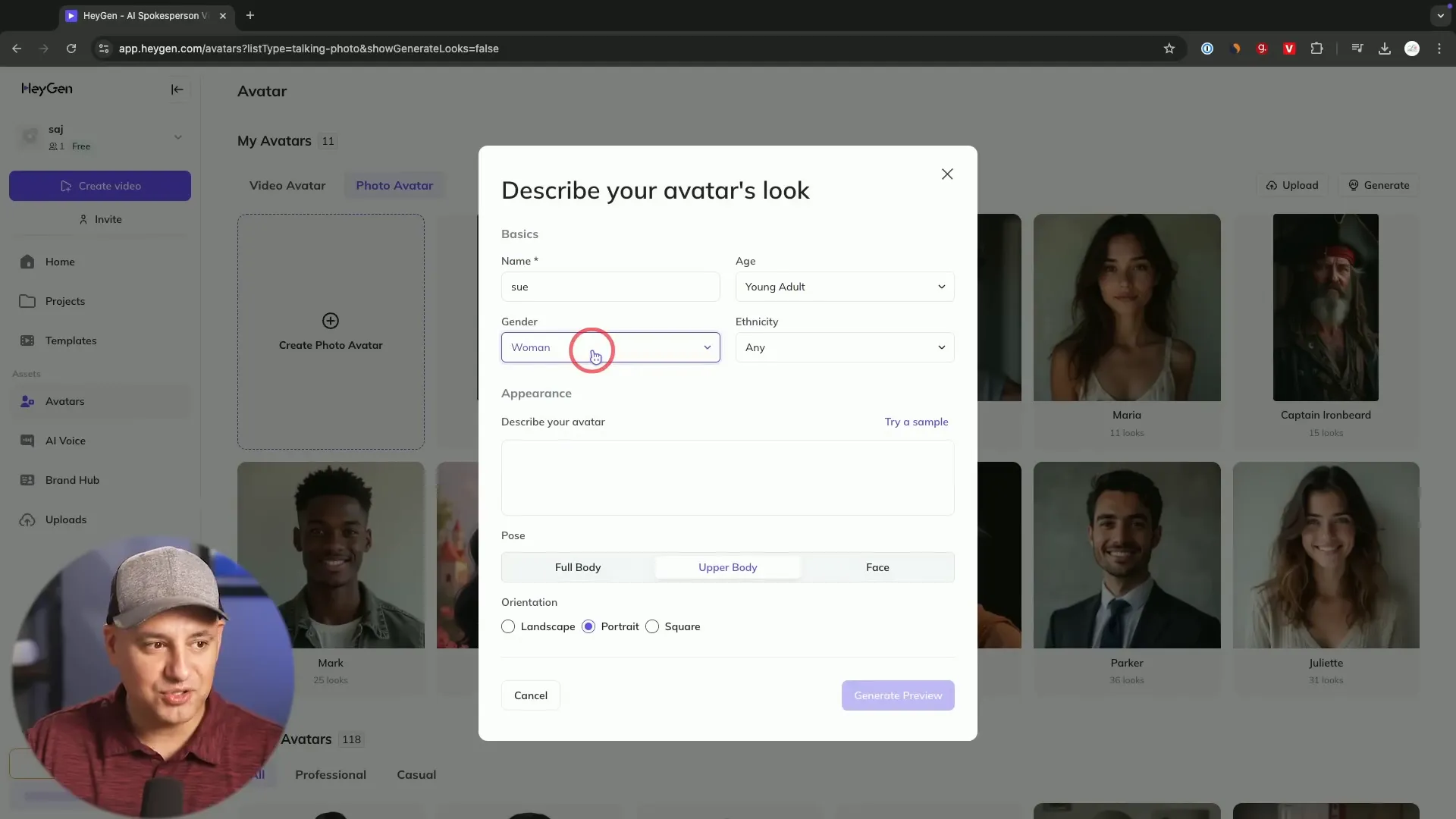Focus the Name field containing sue
This screenshot has width=1456, height=819.
click(610, 287)
